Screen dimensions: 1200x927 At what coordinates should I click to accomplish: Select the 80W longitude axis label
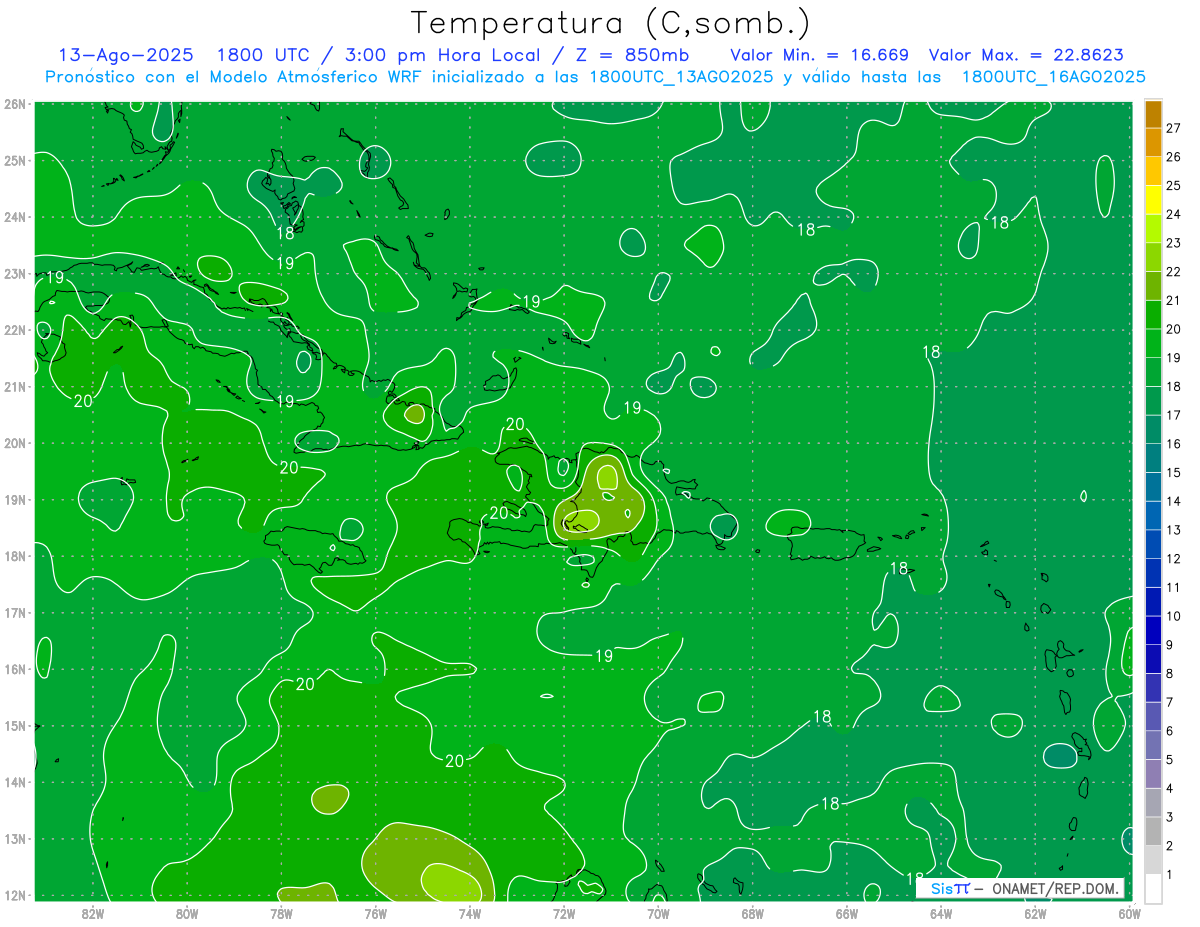coord(186,913)
